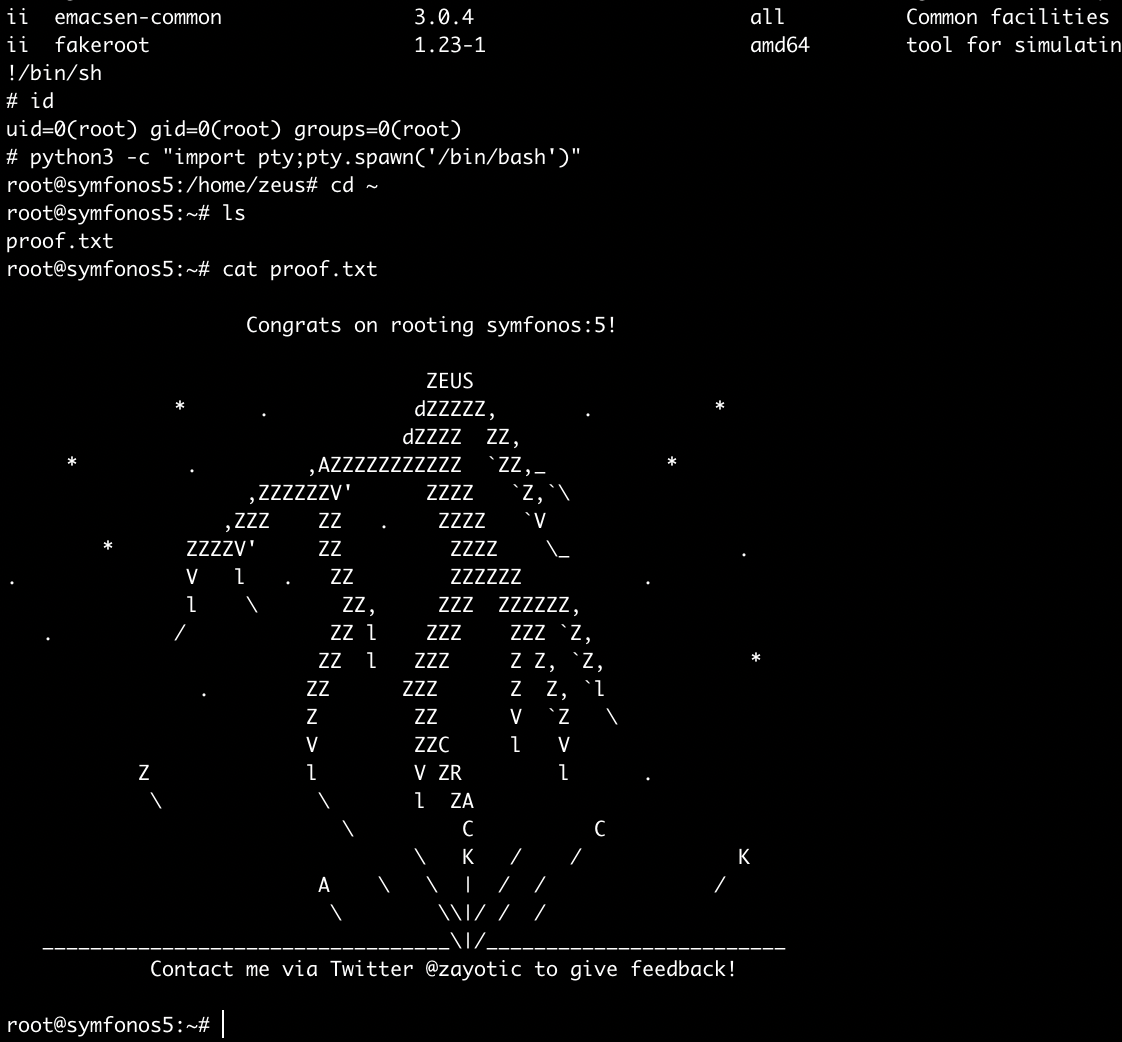Click the 3.0.4 version number
The width and height of the screenshot is (1122, 1042).
click(x=443, y=17)
